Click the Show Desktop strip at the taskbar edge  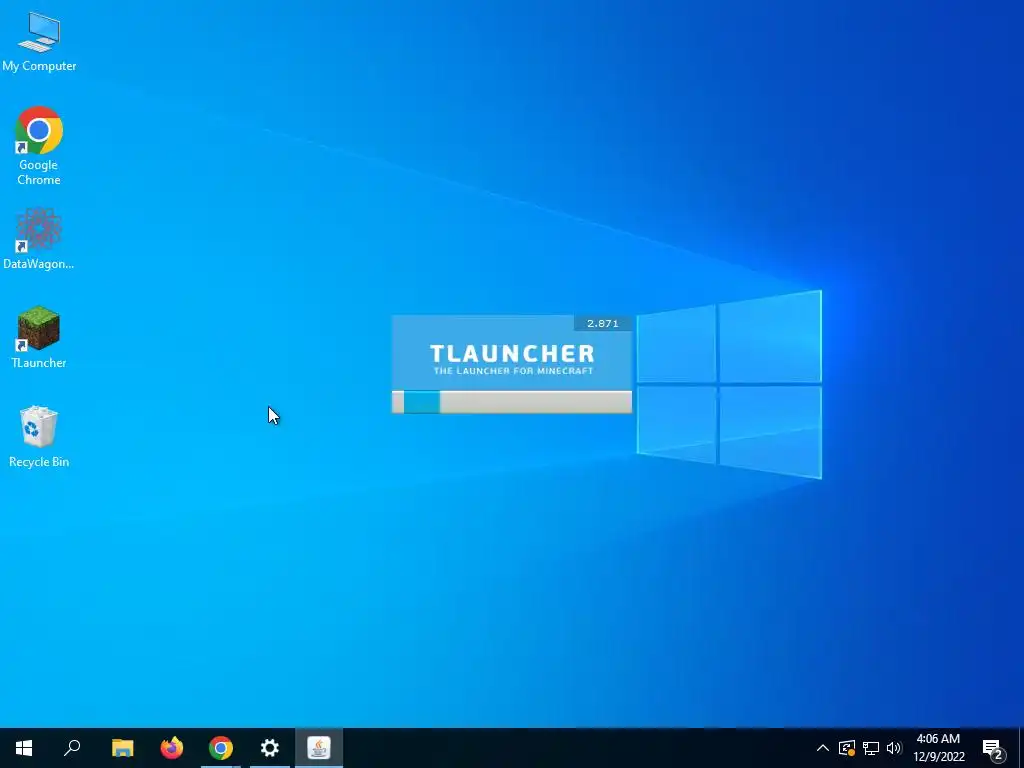pos(1021,748)
